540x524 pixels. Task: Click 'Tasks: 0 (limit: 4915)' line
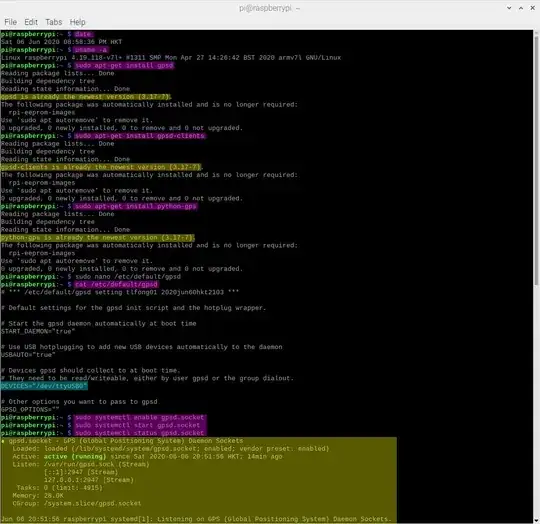pyautogui.click(x=59, y=488)
